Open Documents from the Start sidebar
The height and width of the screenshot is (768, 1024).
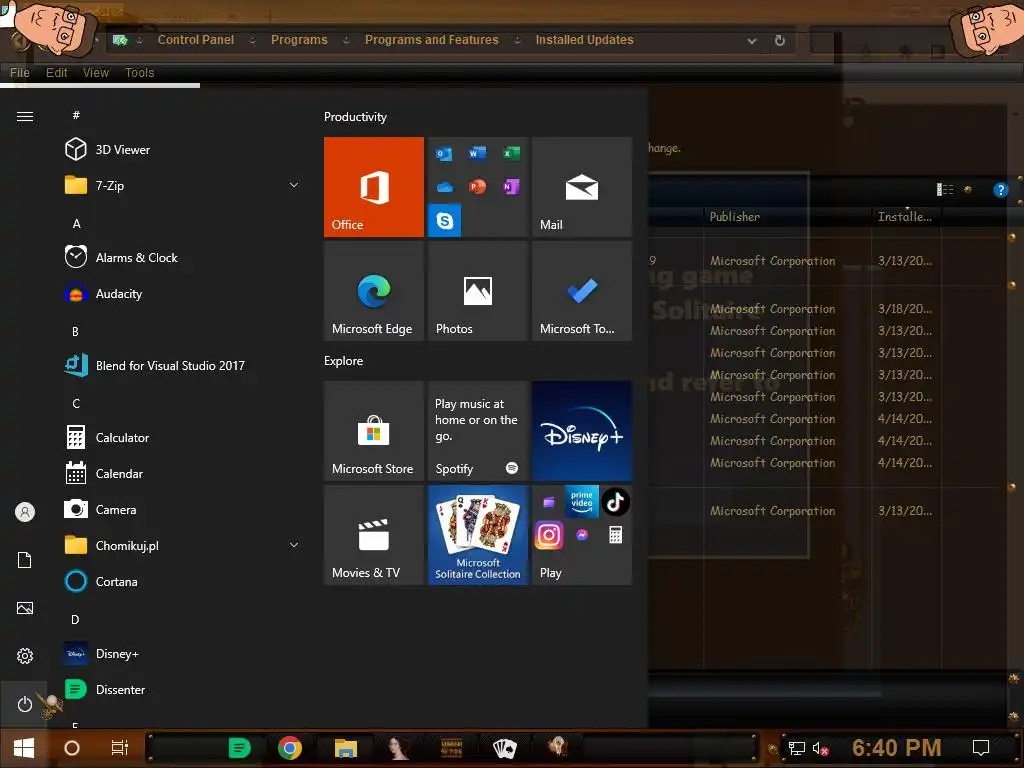tap(25, 560)
